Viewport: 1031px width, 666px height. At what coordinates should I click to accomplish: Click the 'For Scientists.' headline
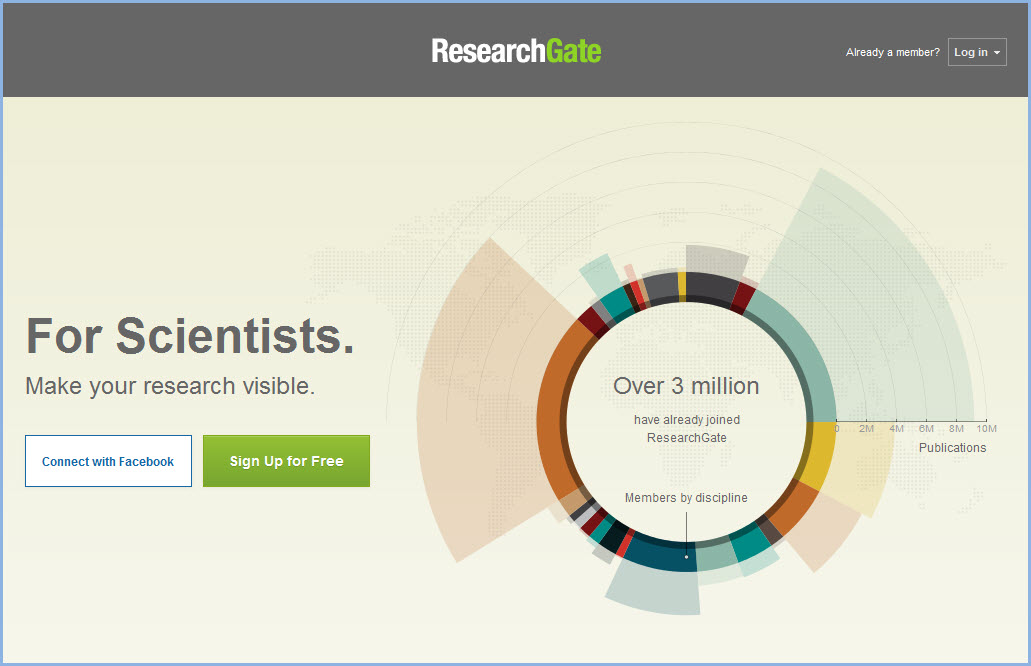click(190, 335)
